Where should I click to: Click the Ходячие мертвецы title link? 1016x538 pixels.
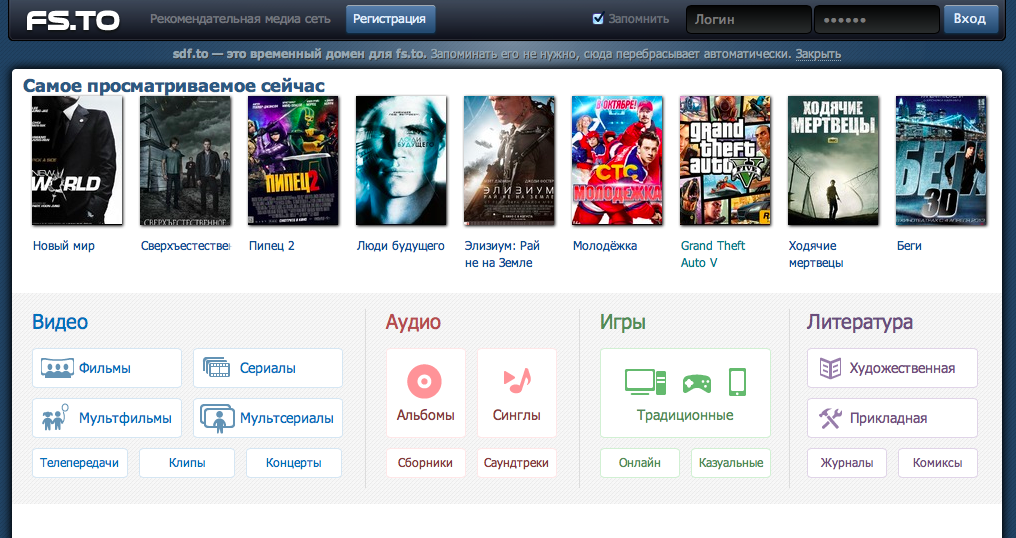[816, 254]
